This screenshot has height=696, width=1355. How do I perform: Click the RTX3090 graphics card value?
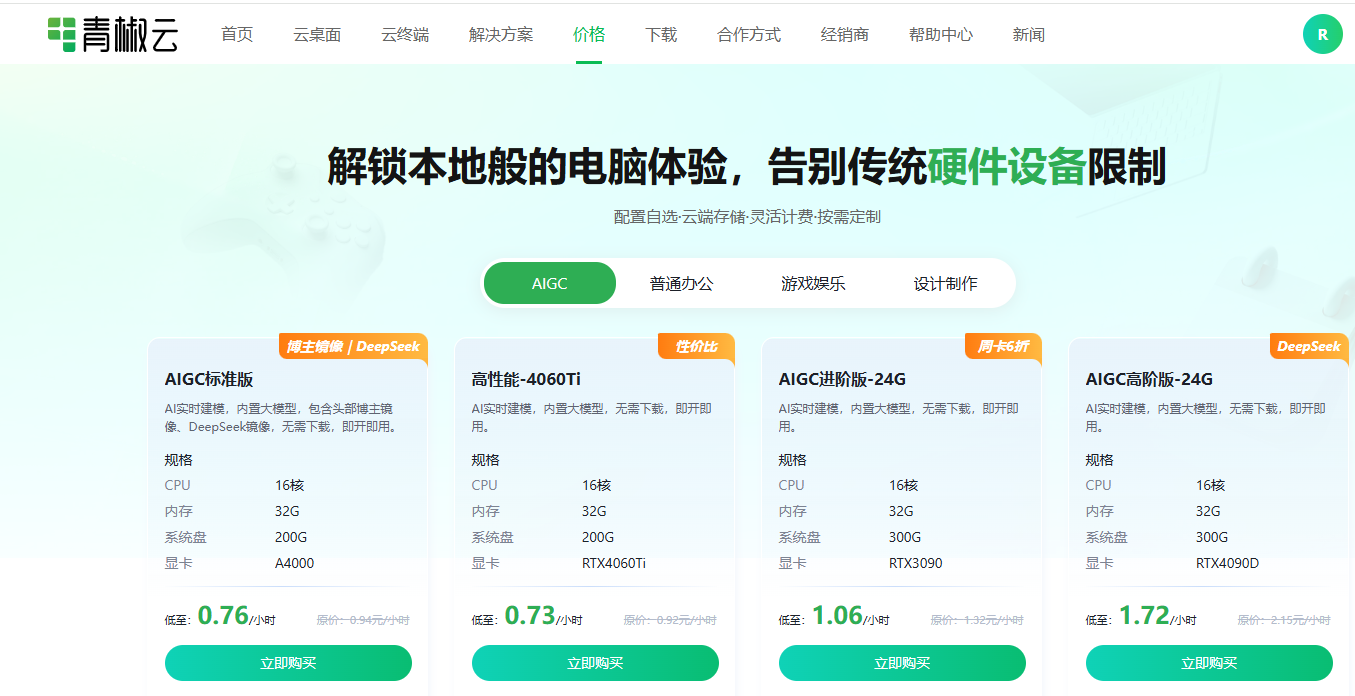point(915,563)
